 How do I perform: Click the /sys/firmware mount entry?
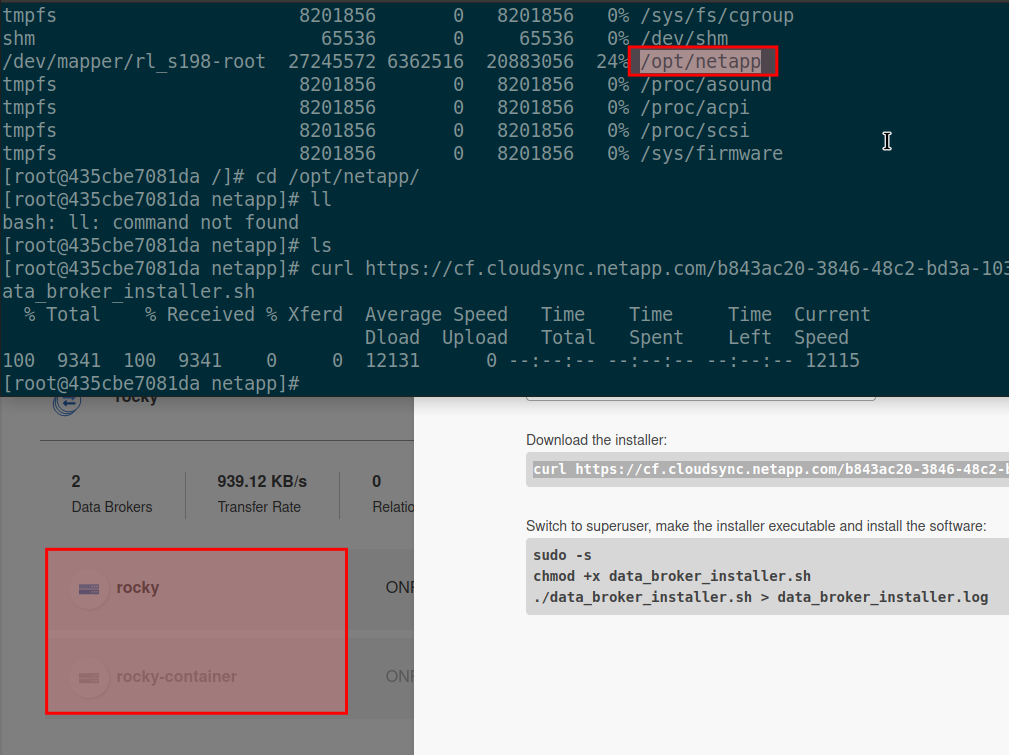click(x=711, y=154)
